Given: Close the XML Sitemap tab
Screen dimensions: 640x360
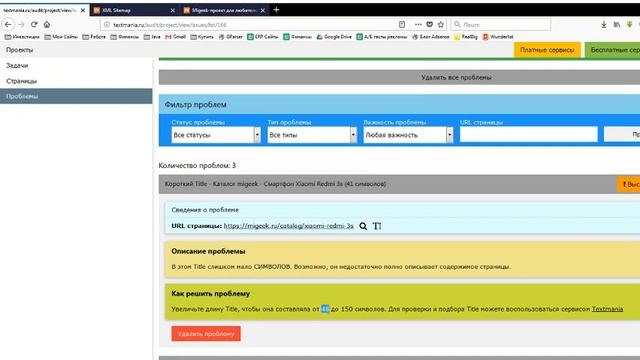Looking at the screenshot, I should (173, 10).
